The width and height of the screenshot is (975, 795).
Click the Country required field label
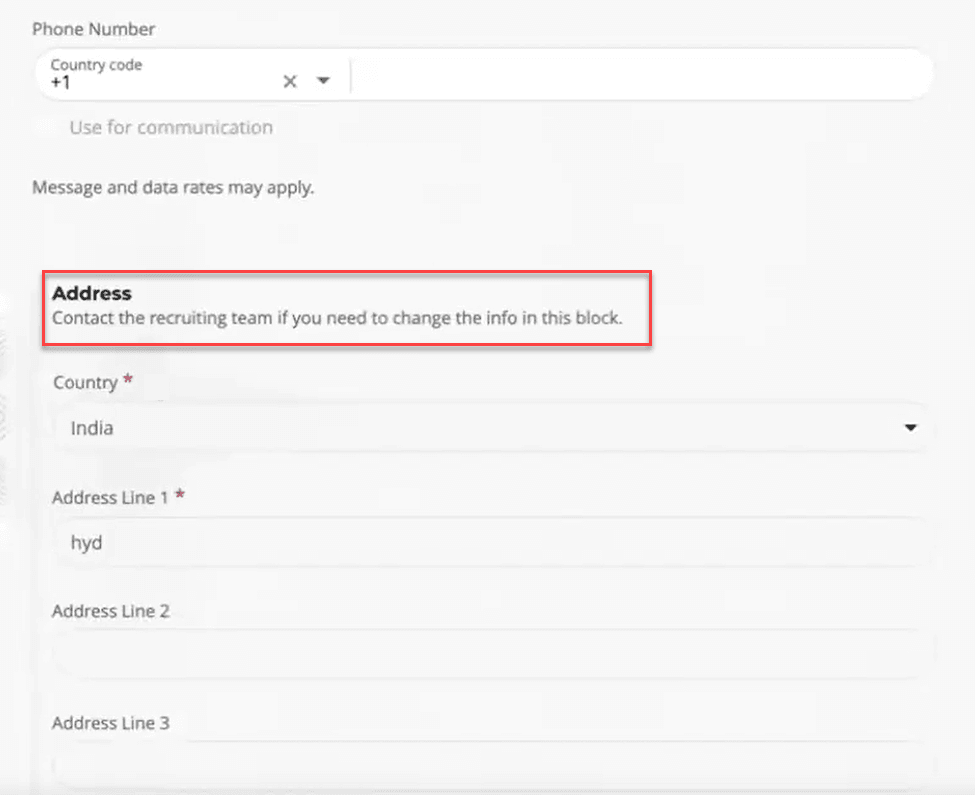(93, 382)
